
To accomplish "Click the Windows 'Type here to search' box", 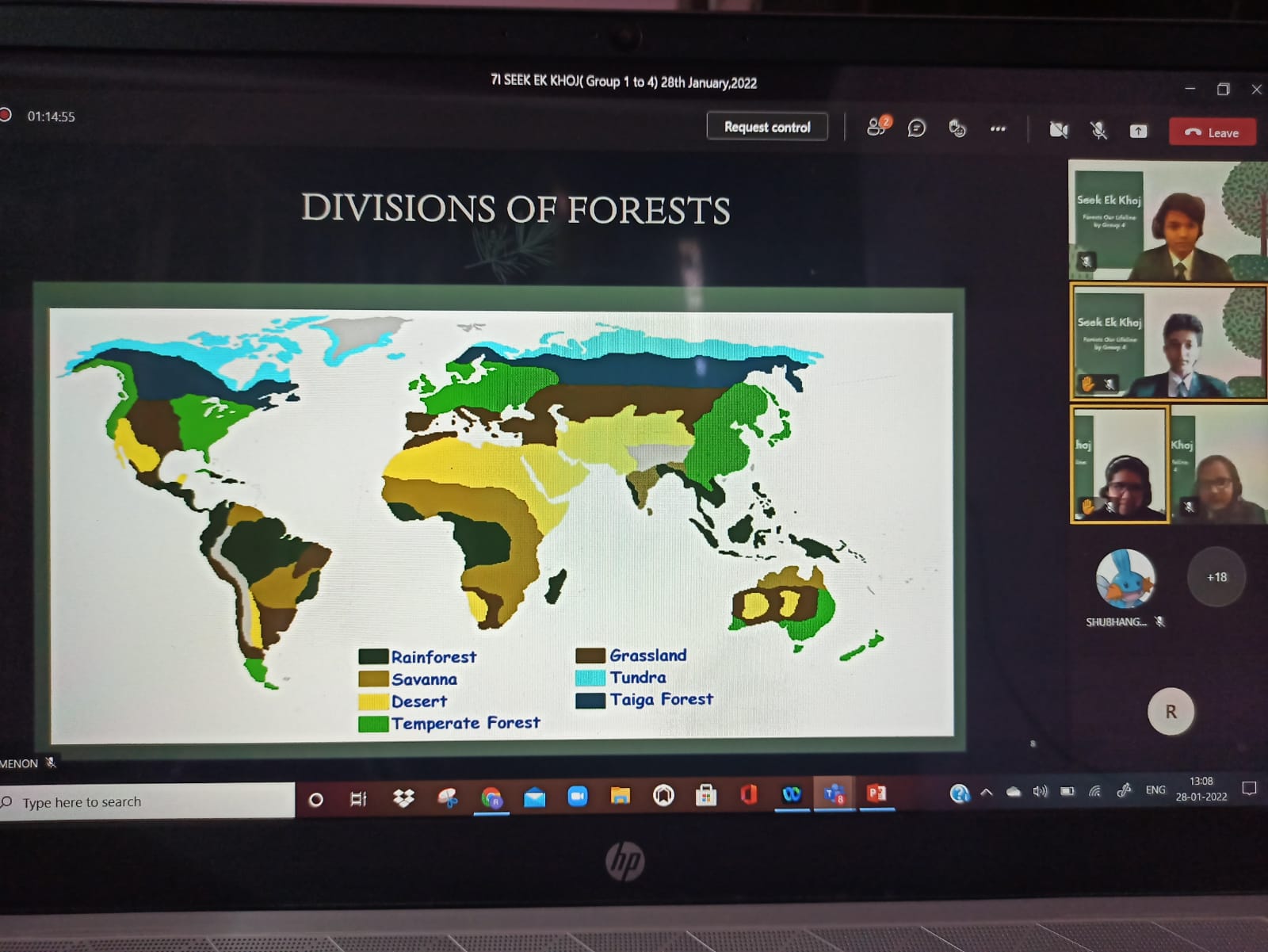I will coord(147,801).
